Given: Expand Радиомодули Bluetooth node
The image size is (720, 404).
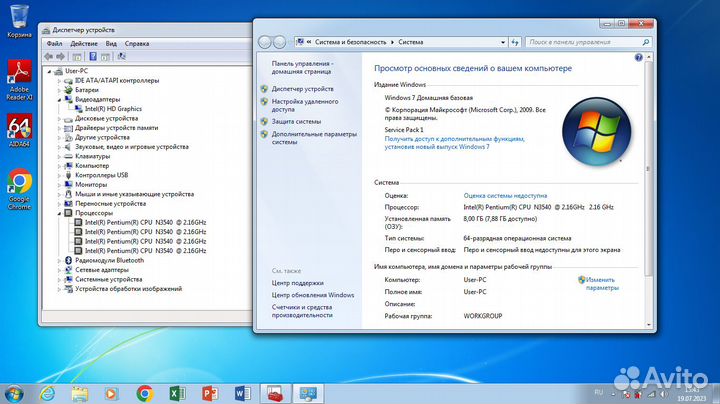Looking at the screenshot, I should (x=59, y=261).
